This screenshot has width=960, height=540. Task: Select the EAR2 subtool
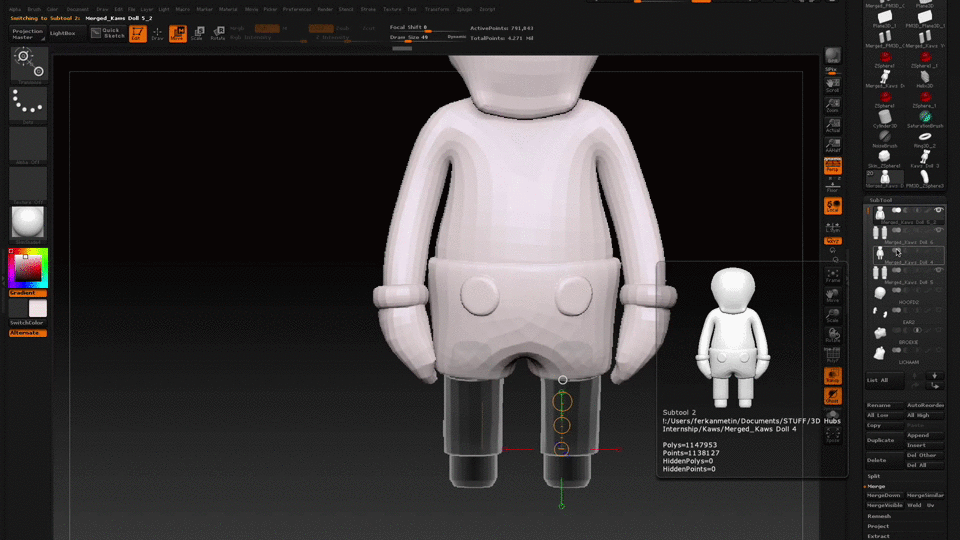click(908, 314)
